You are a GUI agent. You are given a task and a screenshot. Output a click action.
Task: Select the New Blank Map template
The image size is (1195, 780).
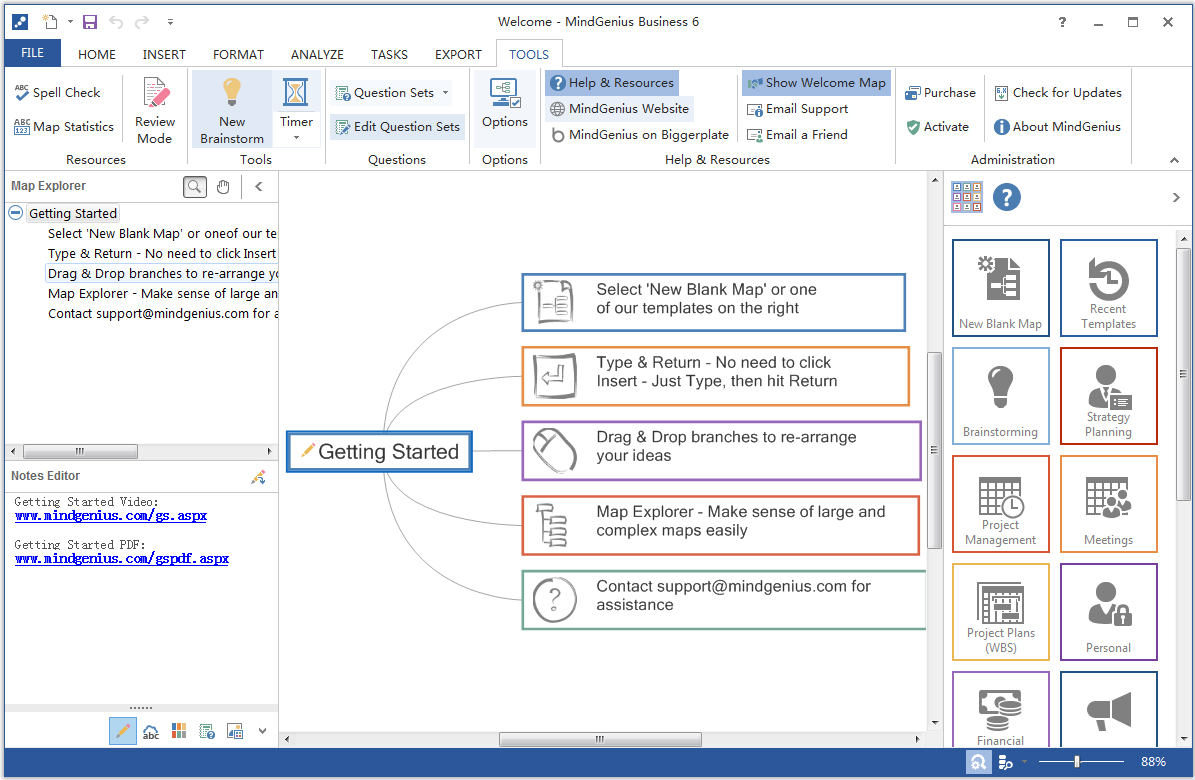coord(1001,288)
